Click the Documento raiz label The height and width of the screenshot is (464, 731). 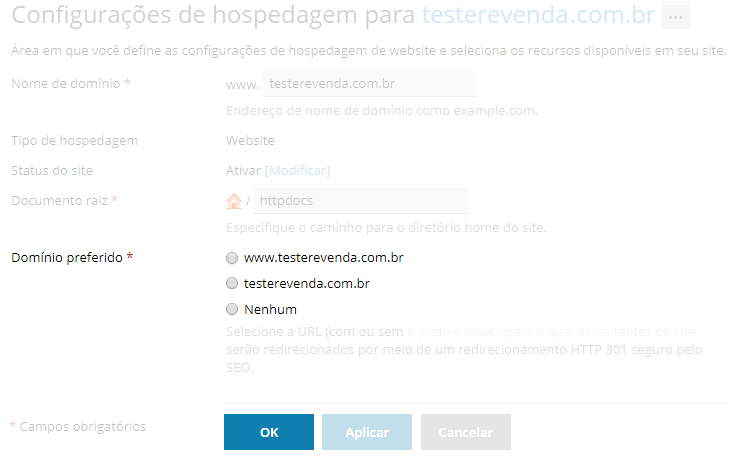click(x=59, y=201)
